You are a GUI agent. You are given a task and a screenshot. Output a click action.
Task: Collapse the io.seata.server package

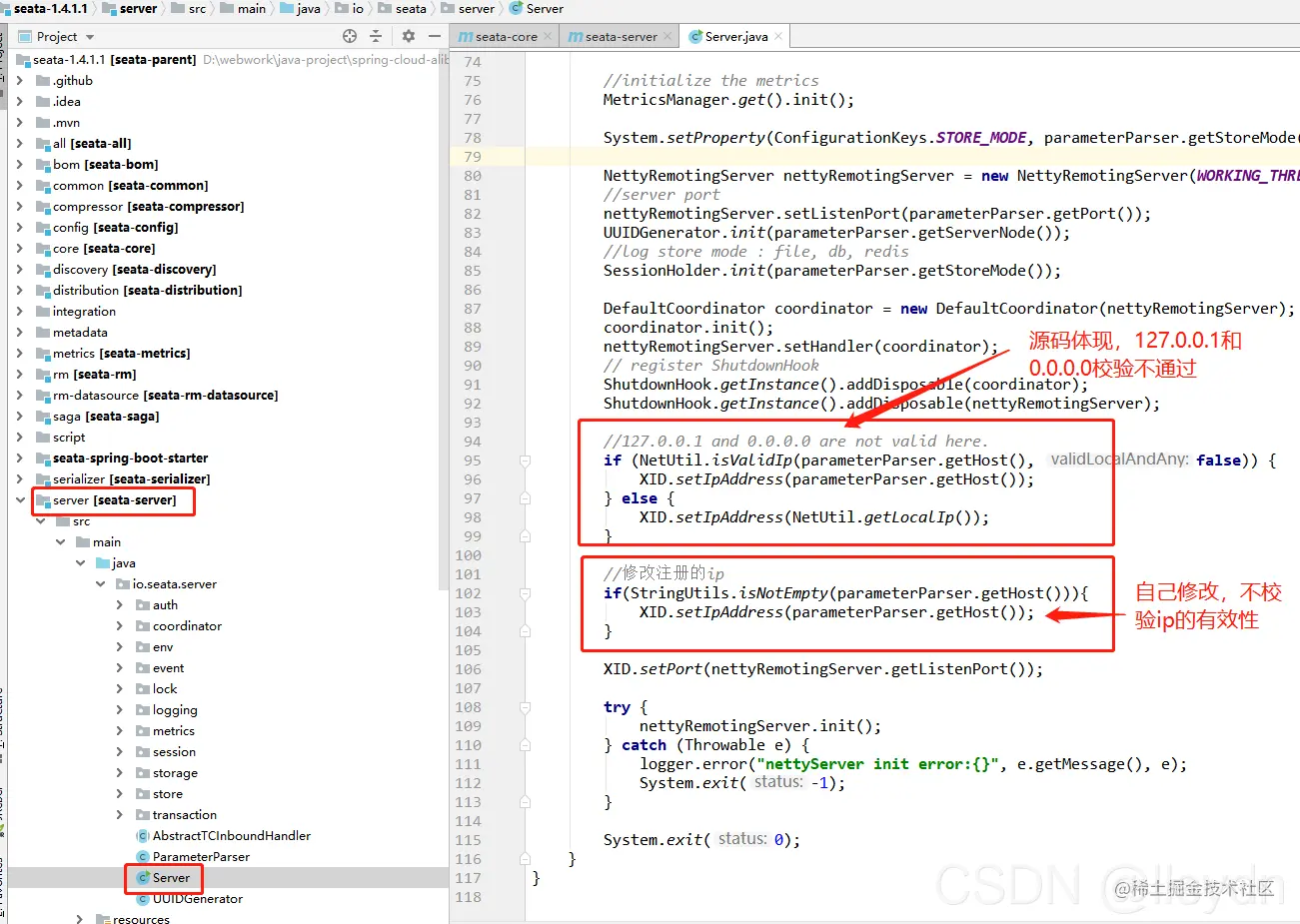pos(100,584)
